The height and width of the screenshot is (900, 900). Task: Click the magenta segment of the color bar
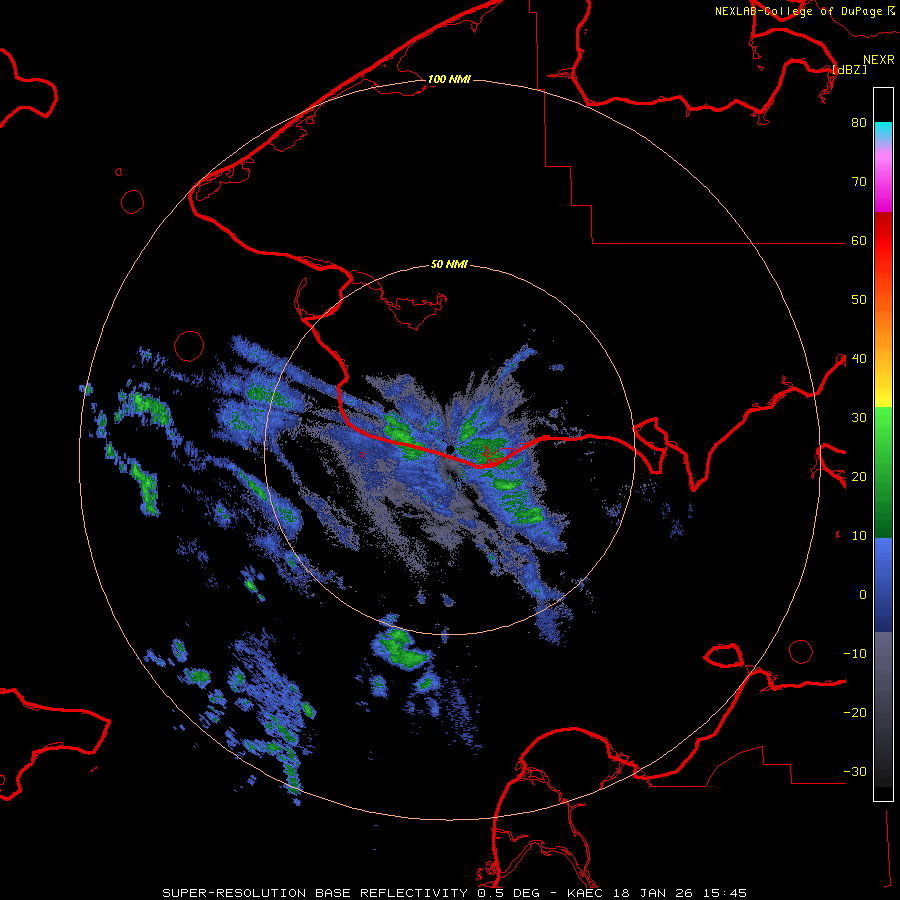[883, 184]
